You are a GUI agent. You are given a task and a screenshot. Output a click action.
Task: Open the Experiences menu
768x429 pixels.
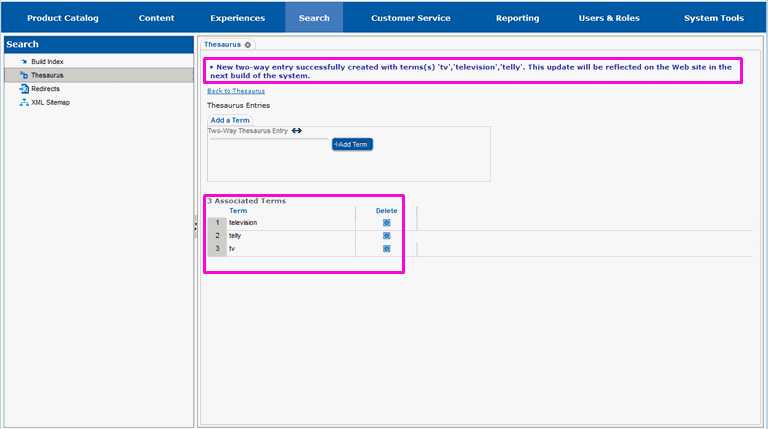click(x=238, y=18)
